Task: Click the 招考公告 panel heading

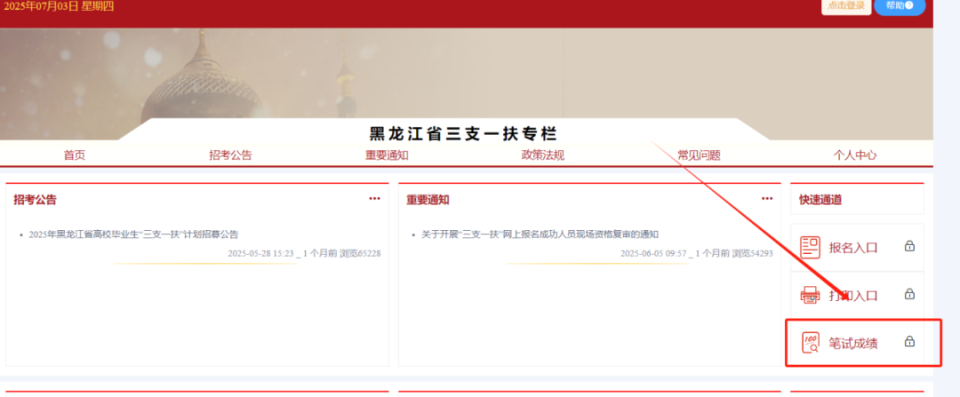Action: click(35, 200)
